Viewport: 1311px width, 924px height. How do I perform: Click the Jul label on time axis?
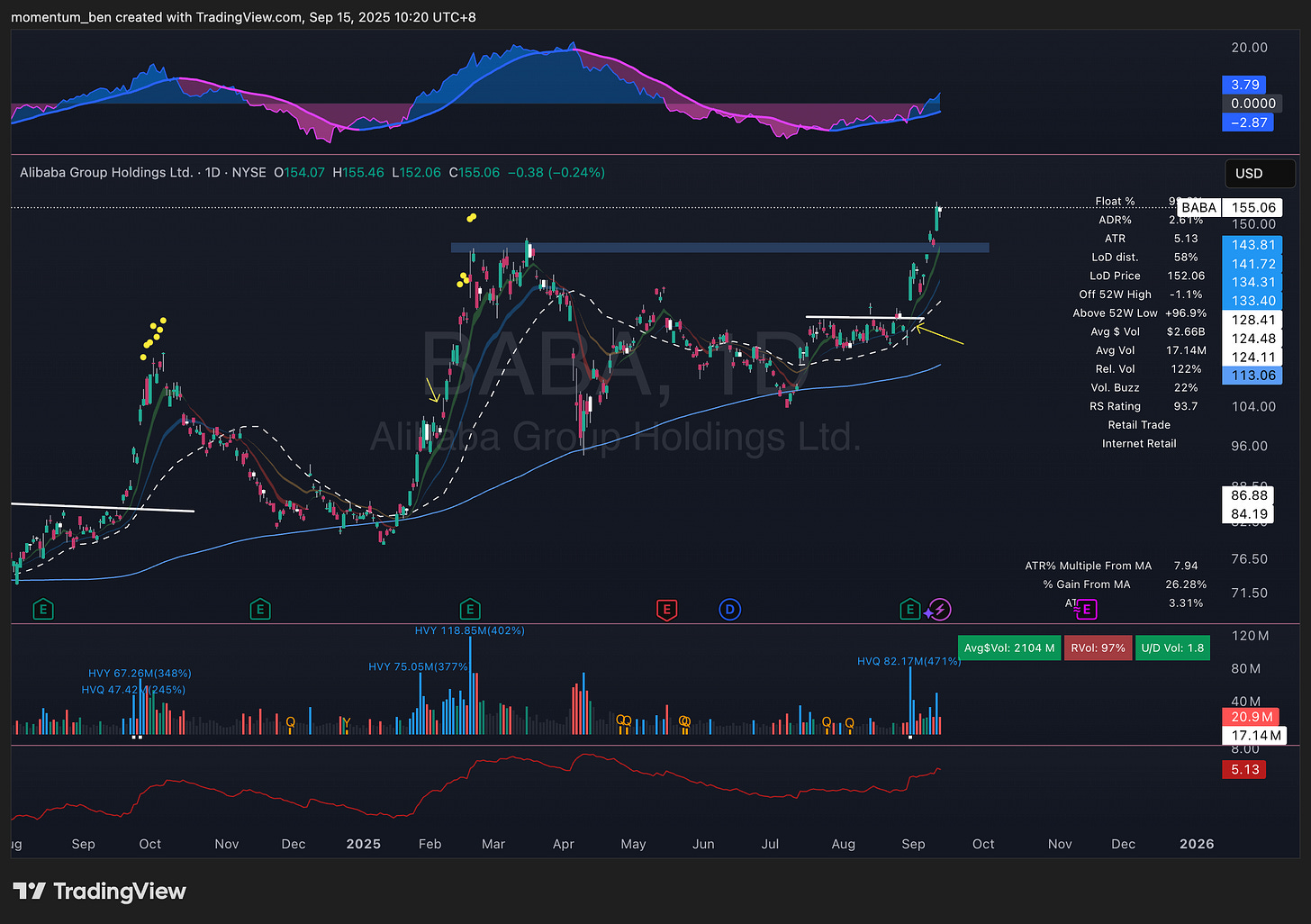(770, 844)
